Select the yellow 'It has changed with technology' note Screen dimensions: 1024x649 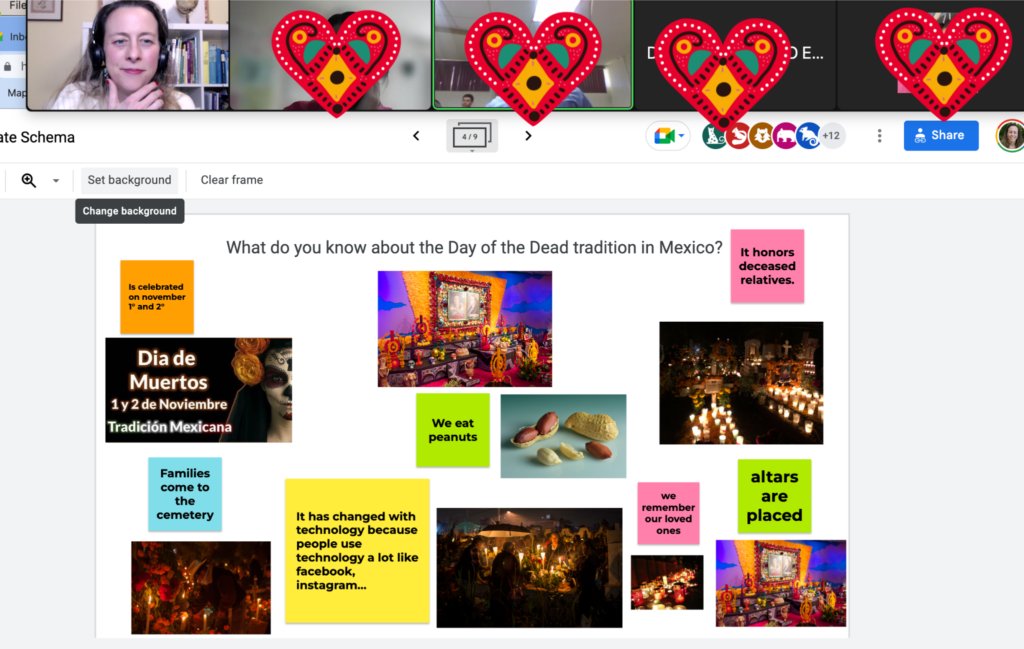click(x=357, y=550)
